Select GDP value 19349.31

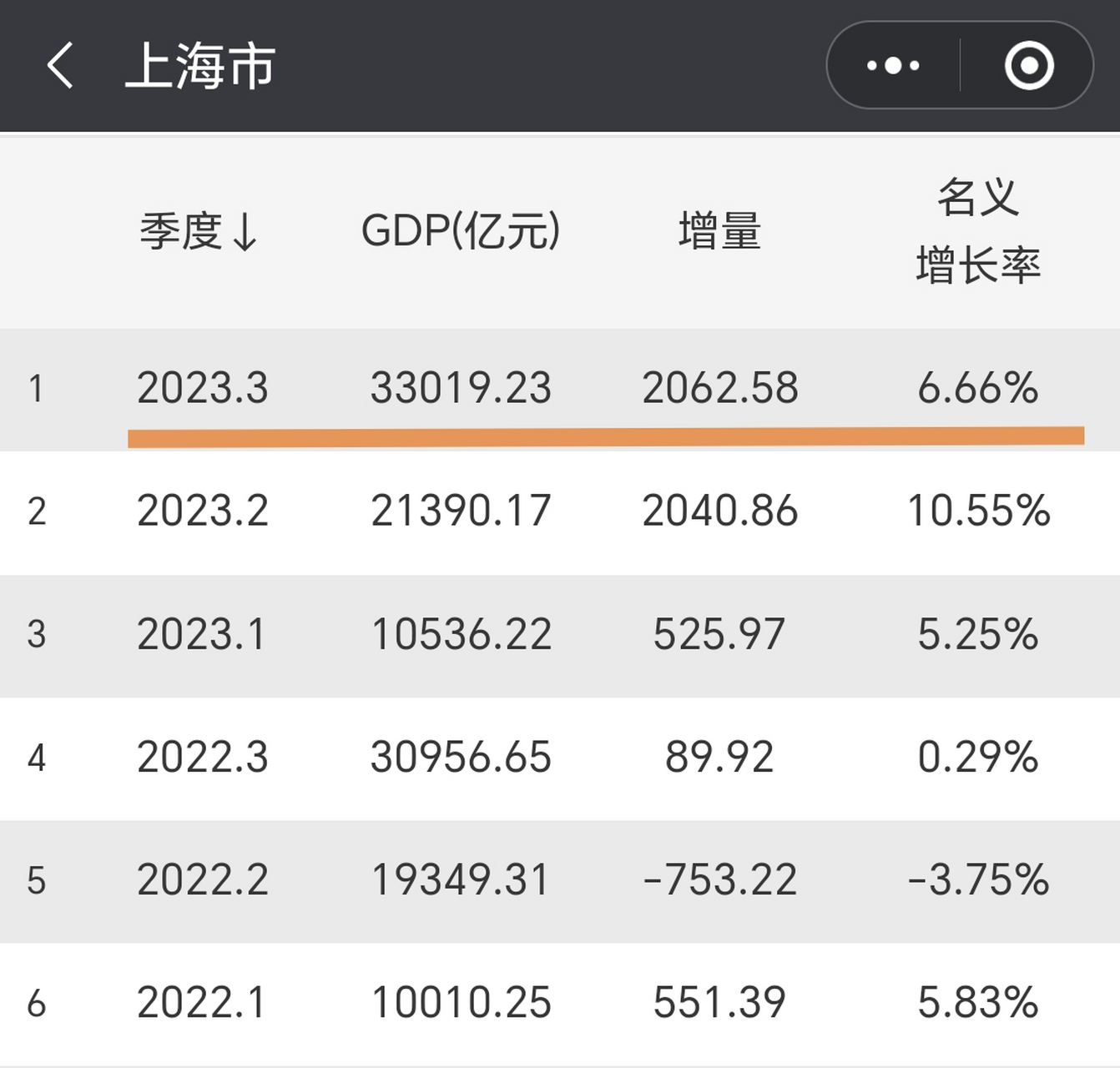[461, 879]
